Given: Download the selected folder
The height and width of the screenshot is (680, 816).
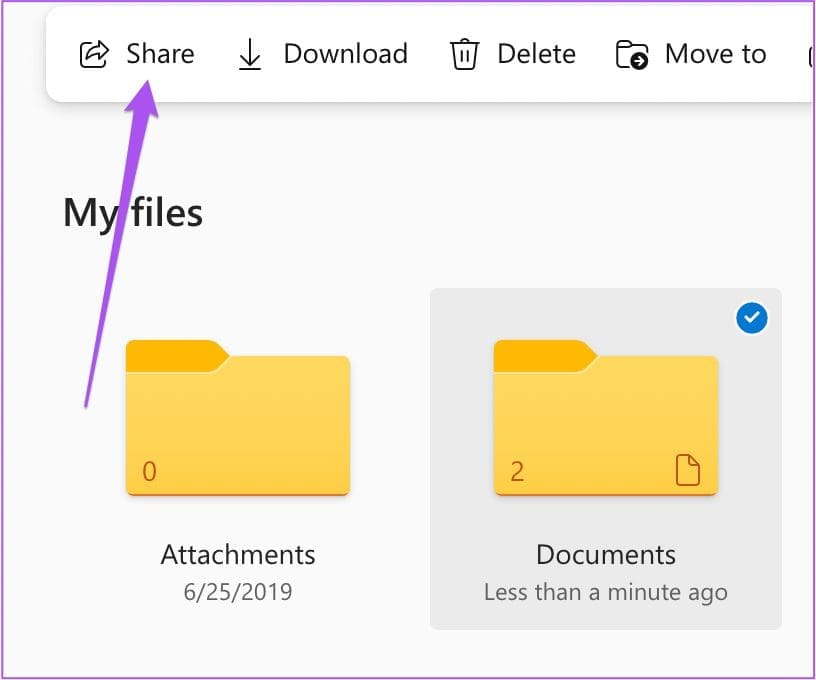Looking at the screenshot, I should point(346,54).
